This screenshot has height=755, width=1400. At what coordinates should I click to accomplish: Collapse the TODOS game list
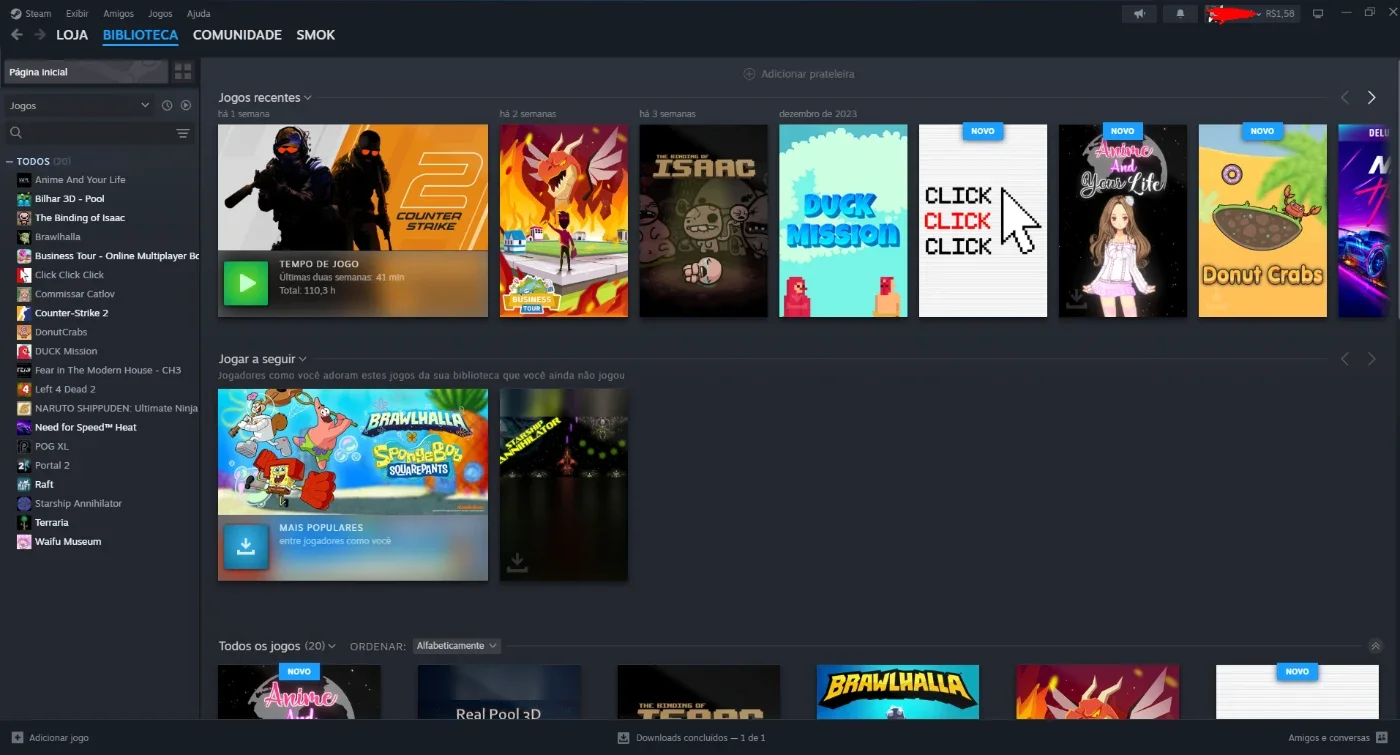(x=9, y=161)
